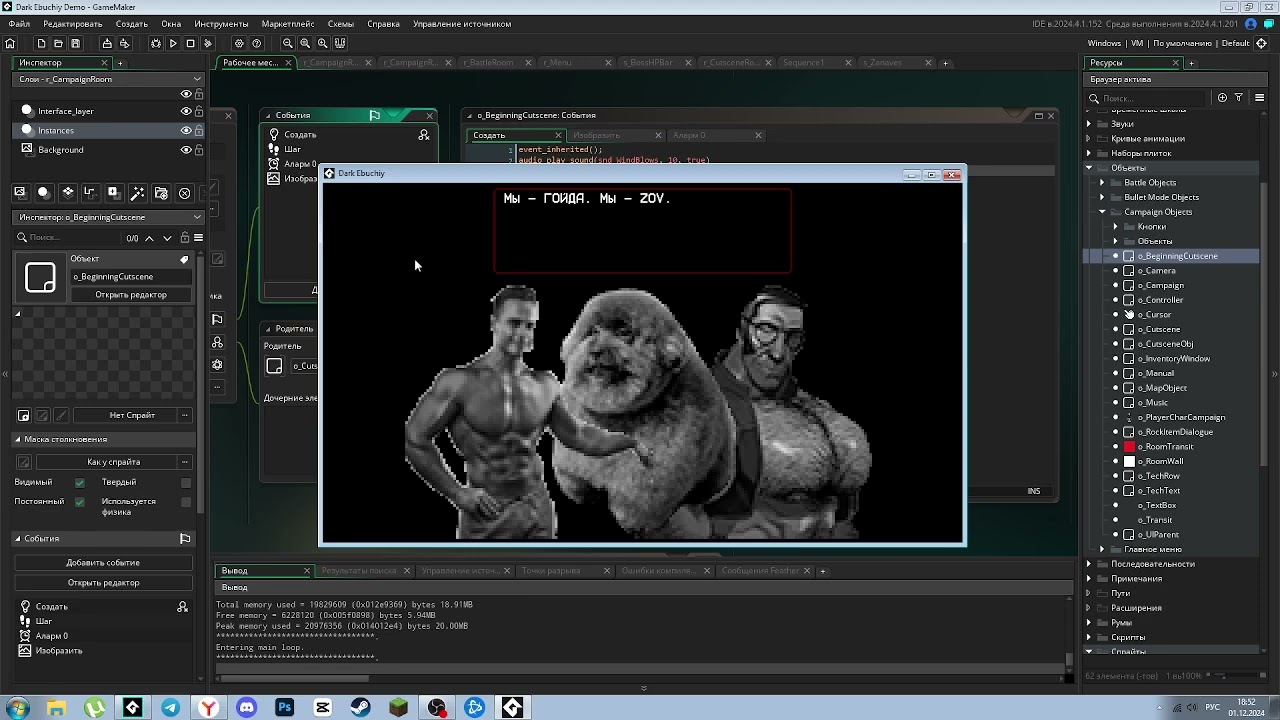Collapse the Маска столкновения section
The image size is (1280, 720).
pos(17,439)
